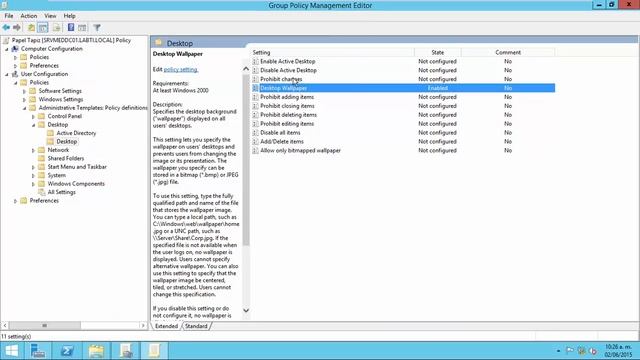Image resolution: width=640 pixels, height=360 pixels.
Task: Expand the Control Panel node
Action: tap(33, 116)
